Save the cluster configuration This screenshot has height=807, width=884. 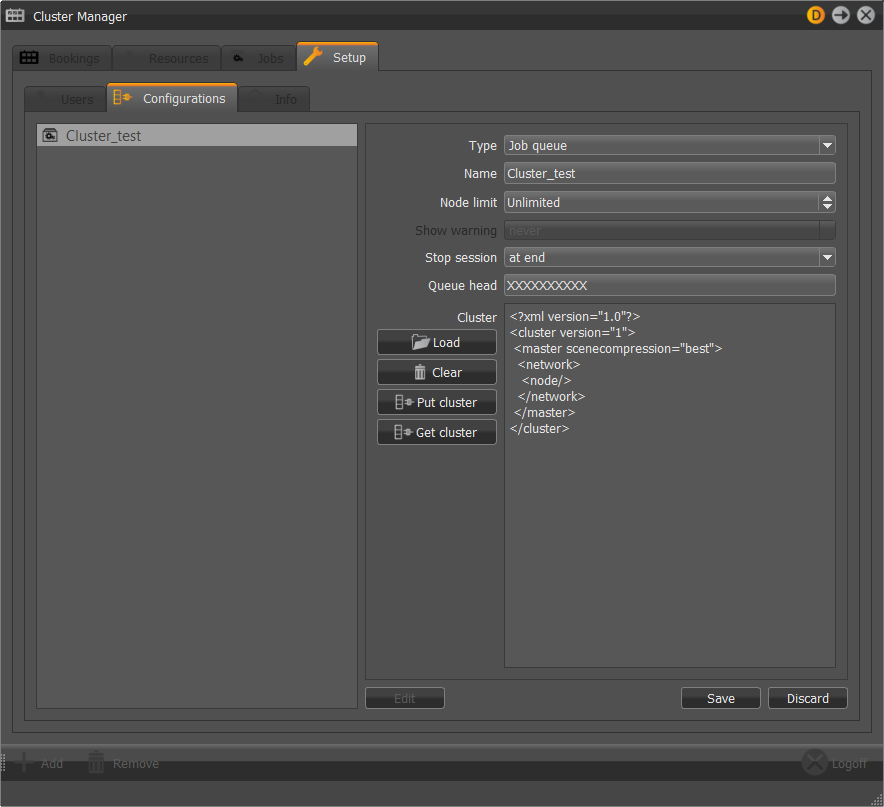click(x=720, y=697)
